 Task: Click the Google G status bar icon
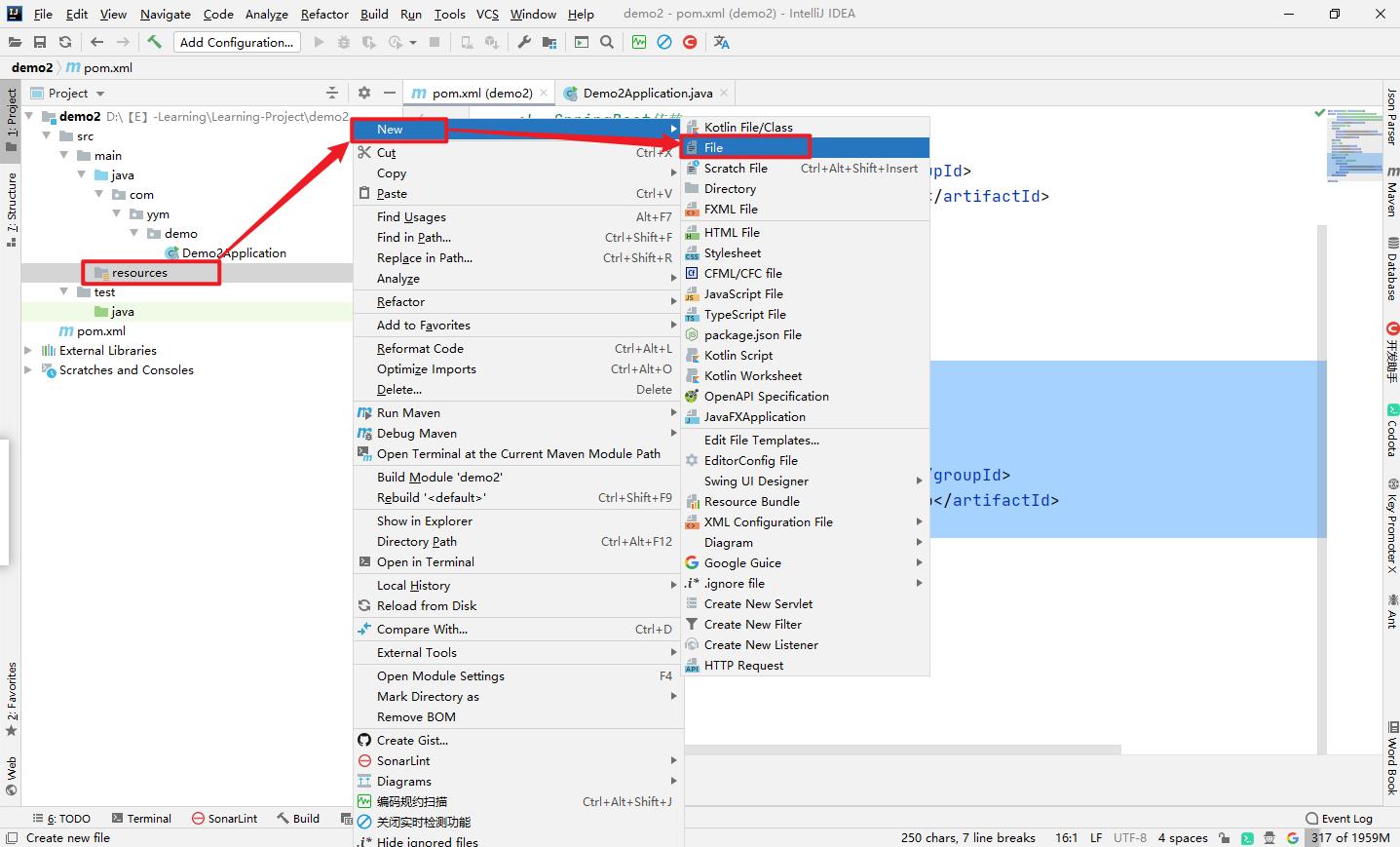coord(1293,837)
